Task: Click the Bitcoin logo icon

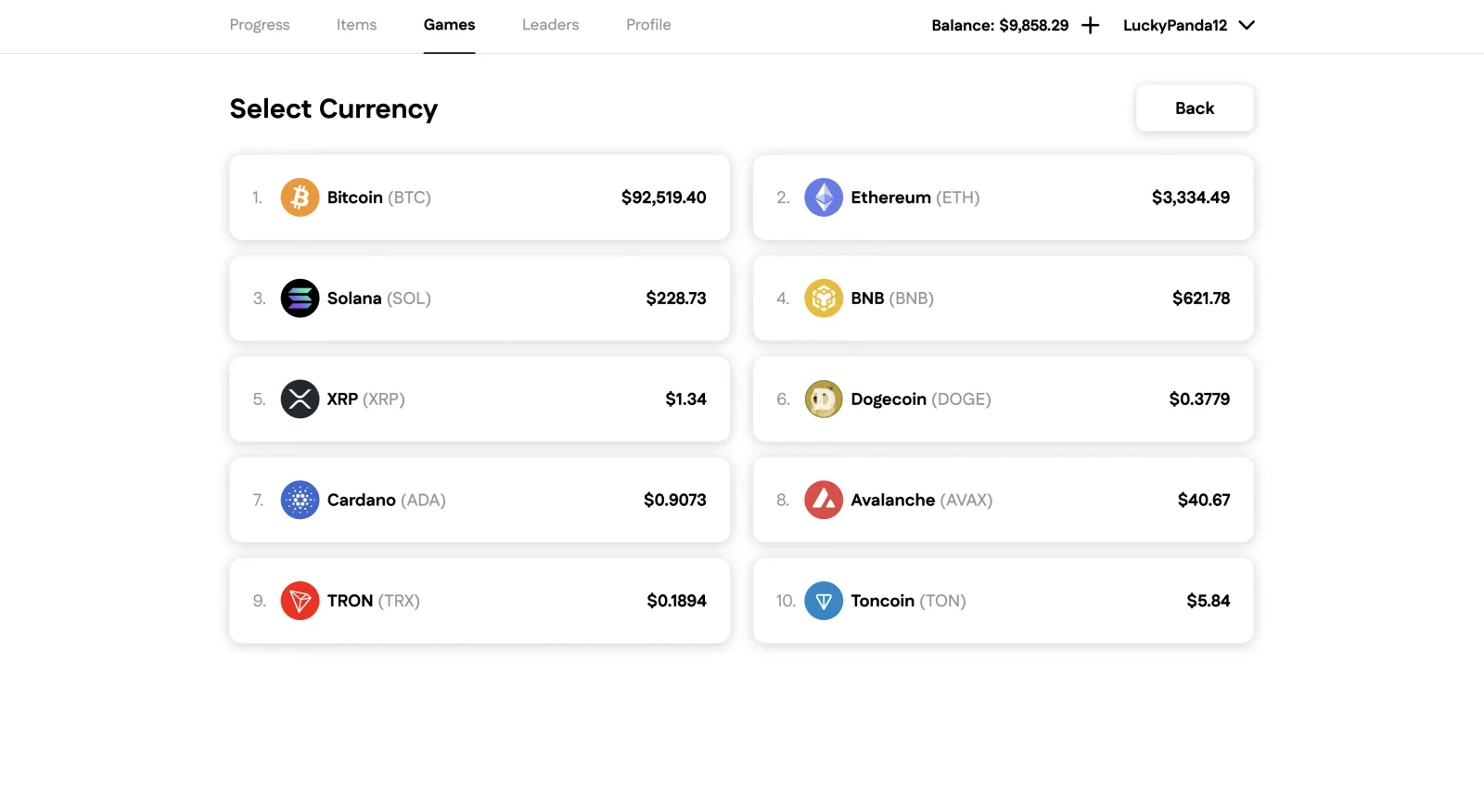Action: [300, 197]
